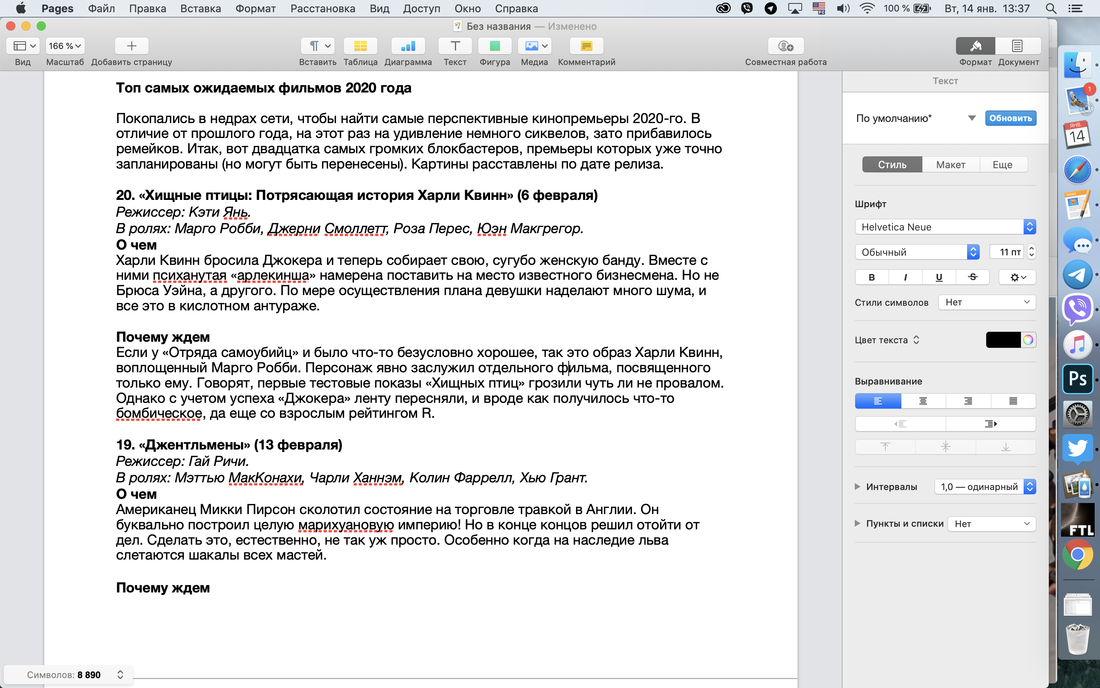The image size is (1100, 688).
Task: Open the Chart (Диаграмма) toolbar icon
Action: pyautogui.click(x=408, y=46)
